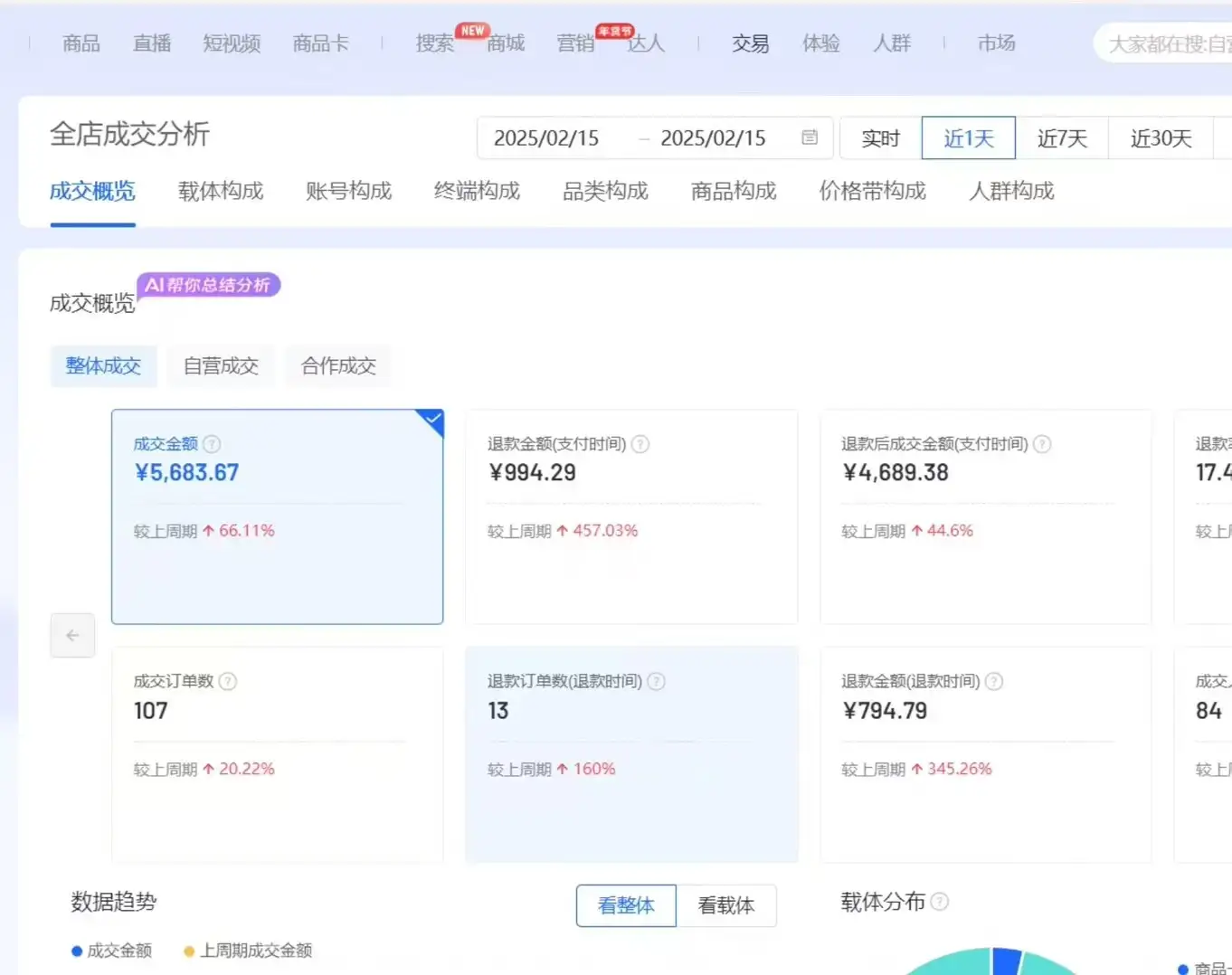1232x975 pixels.
Task: Click help icon next to 退款订单数(退款时间)
Action: click(657, 682)
